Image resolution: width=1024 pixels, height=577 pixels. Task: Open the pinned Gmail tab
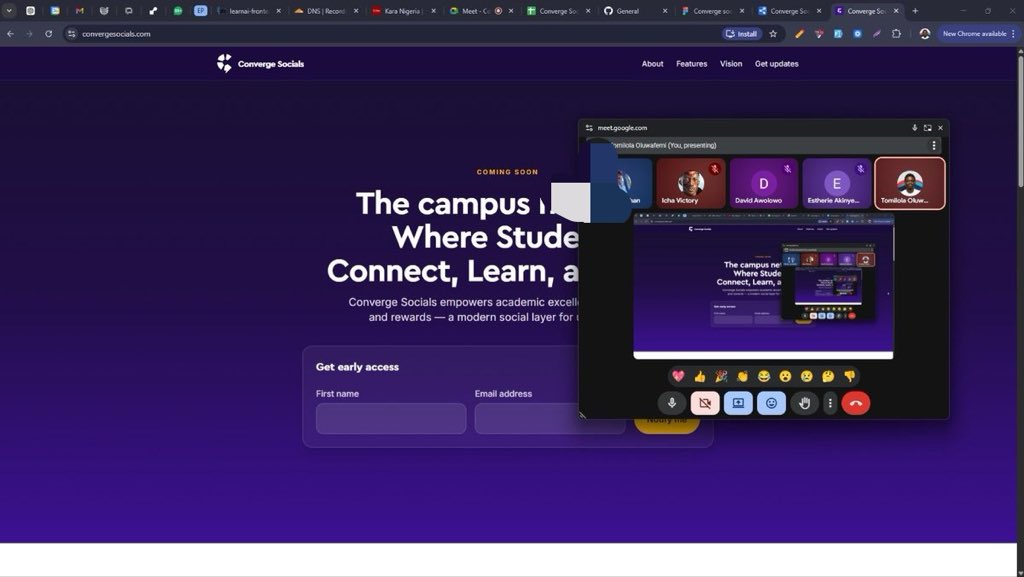[x=79, y=11]
